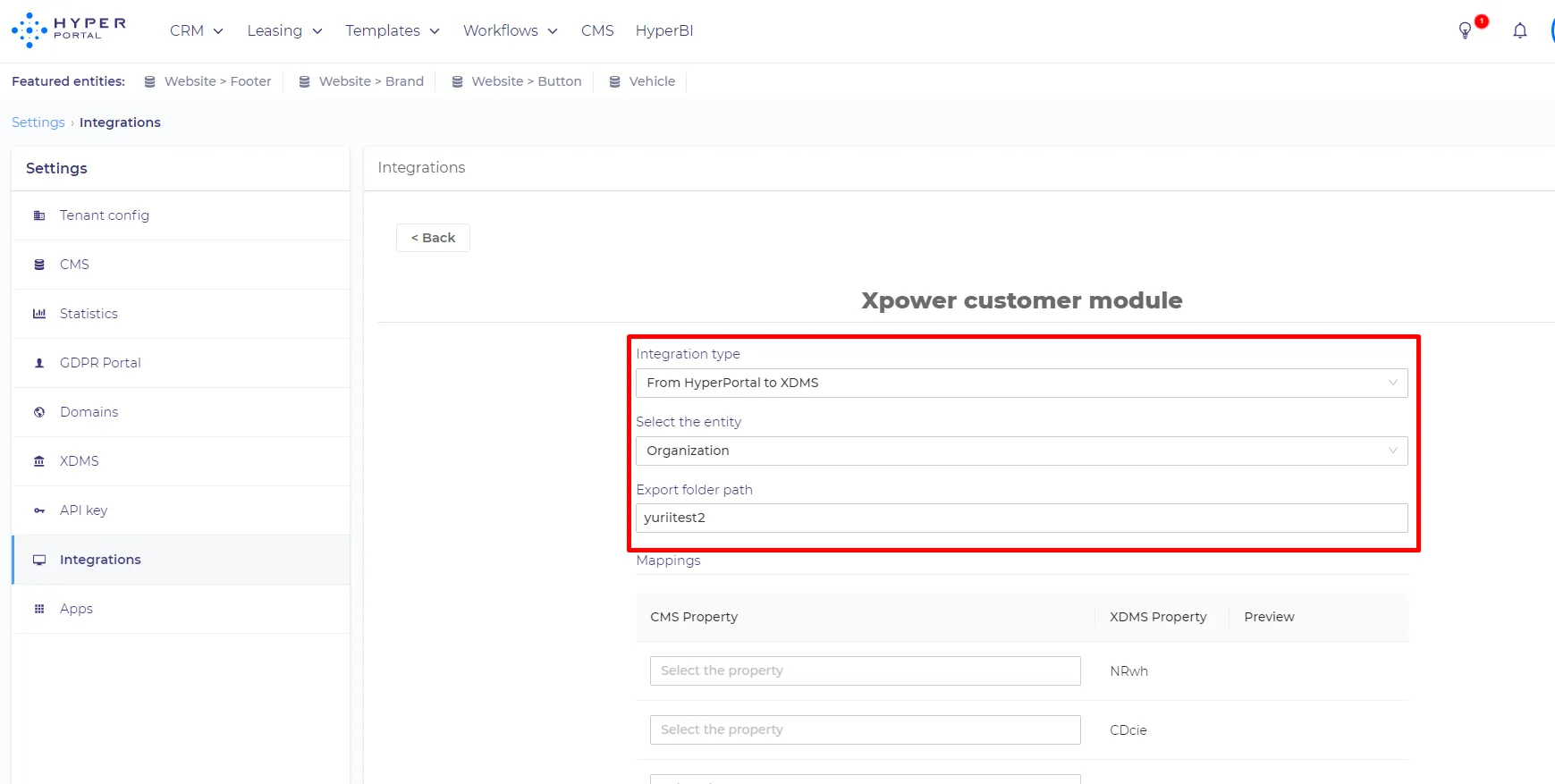
Task: Click the API key icon
Action: click(39, 510)
